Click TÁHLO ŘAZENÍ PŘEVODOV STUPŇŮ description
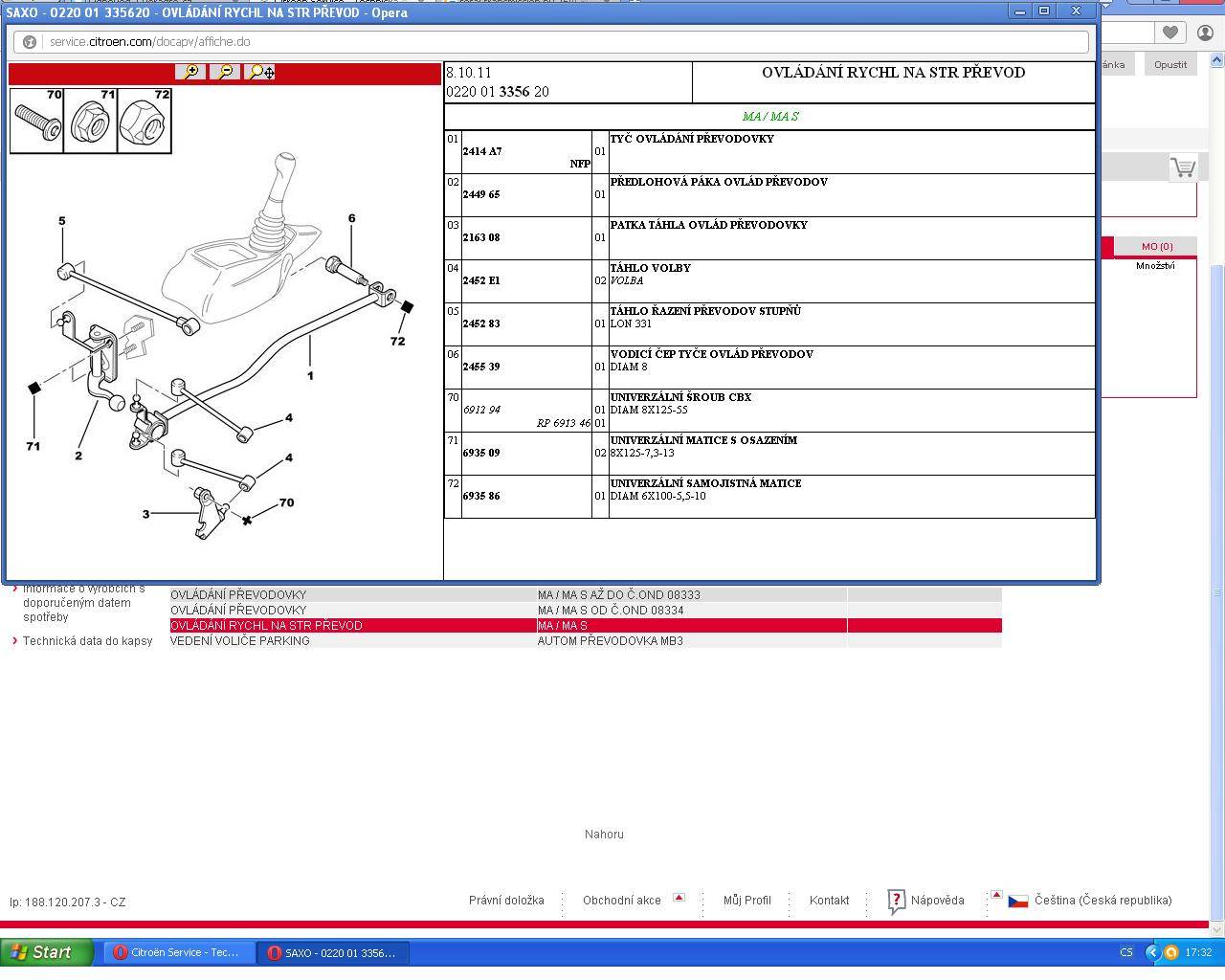1225x980 pixels. pos(705,311)
